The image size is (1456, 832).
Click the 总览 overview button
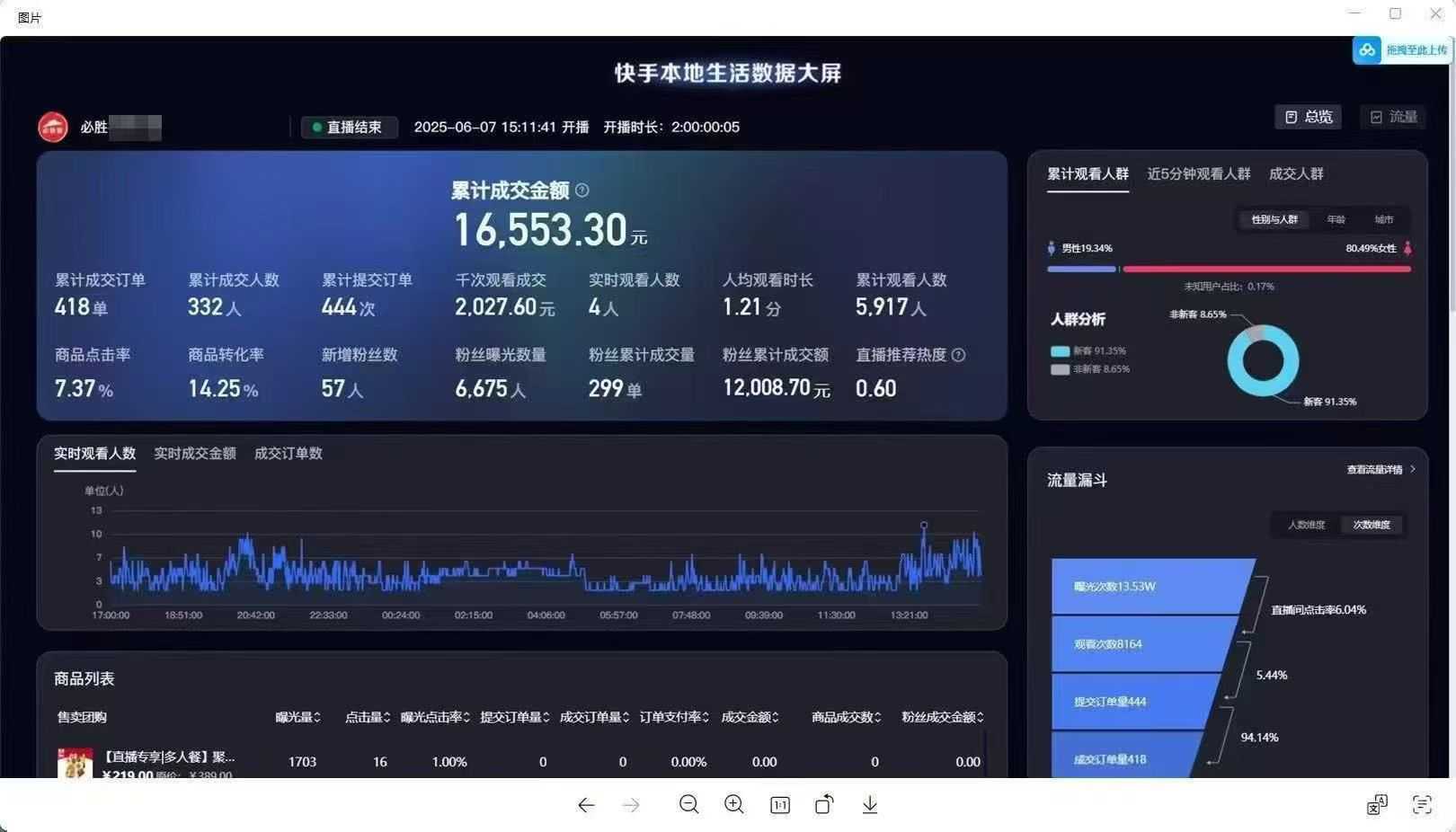pyautogui.click(x=1309, y=117)
